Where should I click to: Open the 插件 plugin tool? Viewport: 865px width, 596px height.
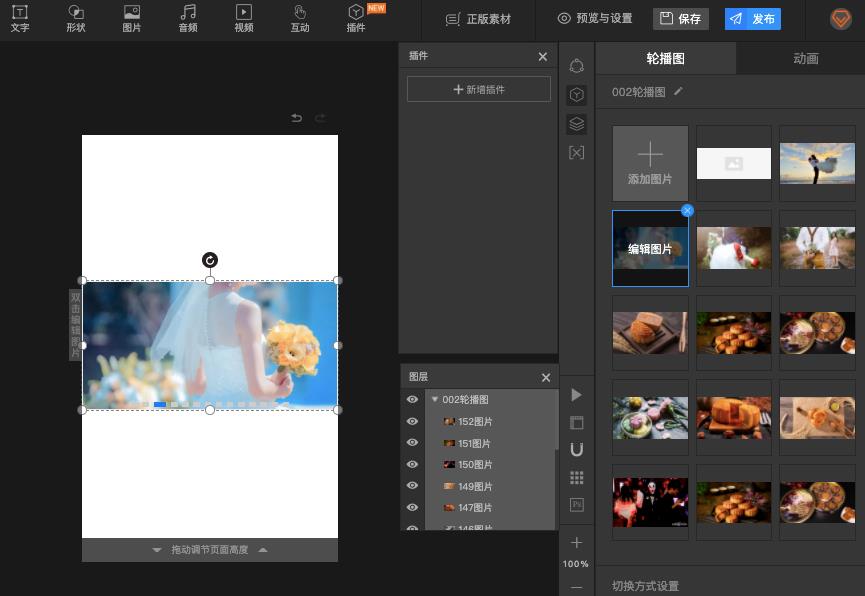tap(356, 19)
